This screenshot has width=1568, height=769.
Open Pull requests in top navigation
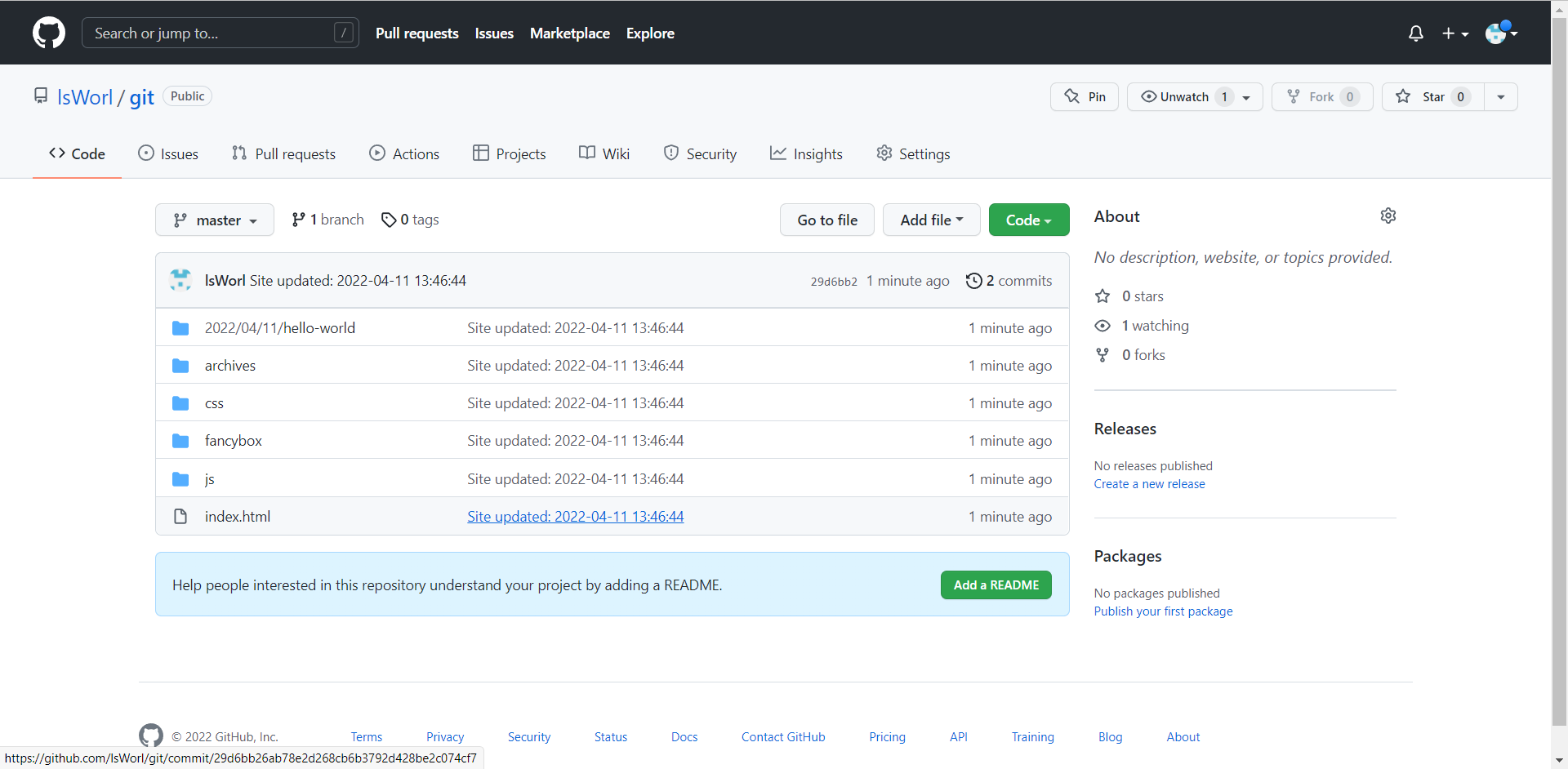(x=416, y=33)
